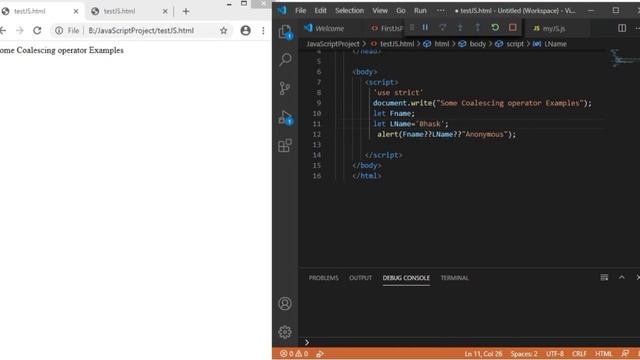Click the VS Code logo icon
The image size is (640, 360).
click(282, 10)
